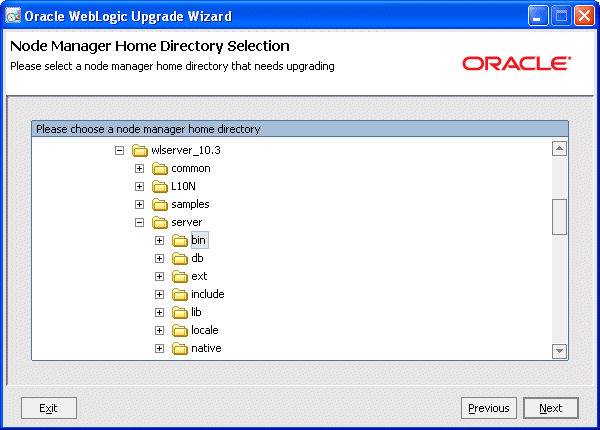Click the wizard title bar application icon
600x430 pixels.
coord(13,16)
